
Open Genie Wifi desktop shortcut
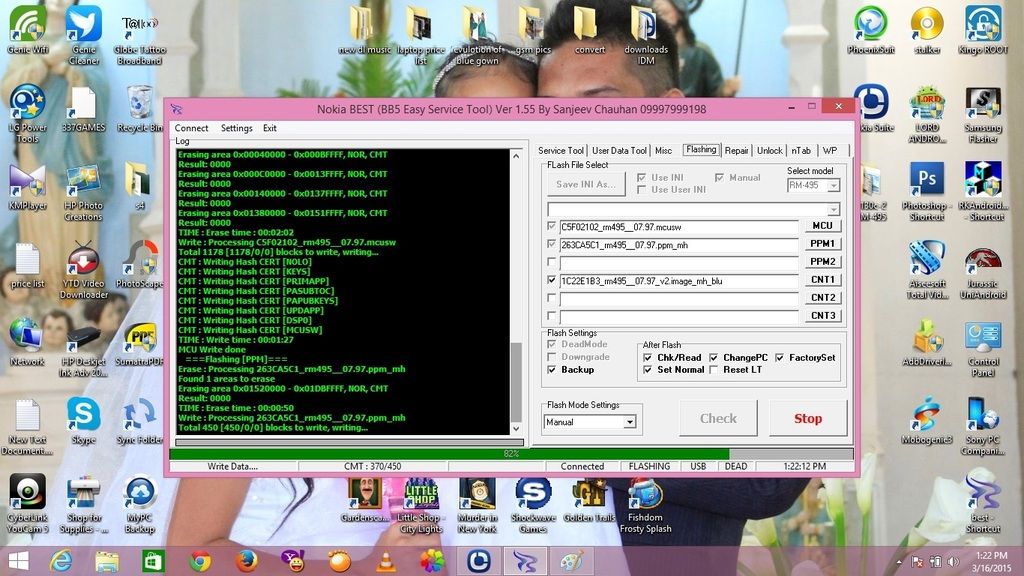click(27, 25)
